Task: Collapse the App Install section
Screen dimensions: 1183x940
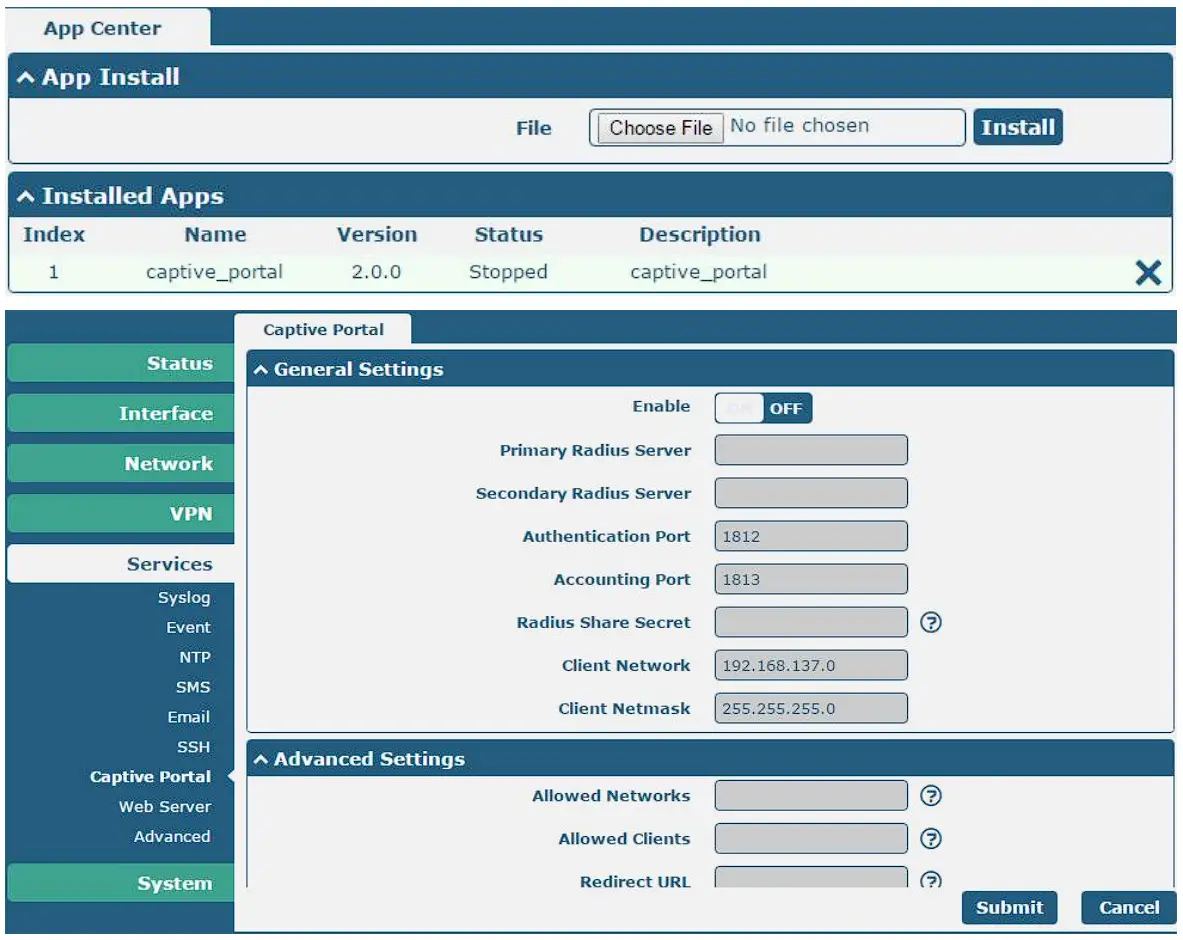Action: coord(27,78)
